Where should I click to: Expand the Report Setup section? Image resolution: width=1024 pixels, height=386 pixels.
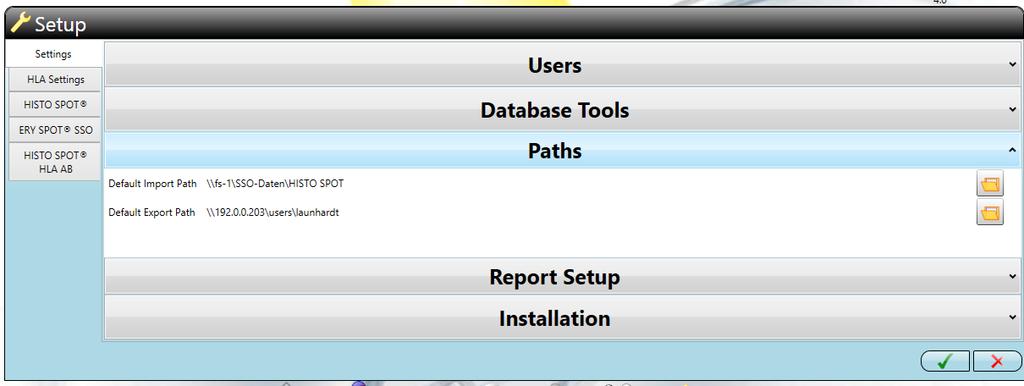click(x=562, y=276)
